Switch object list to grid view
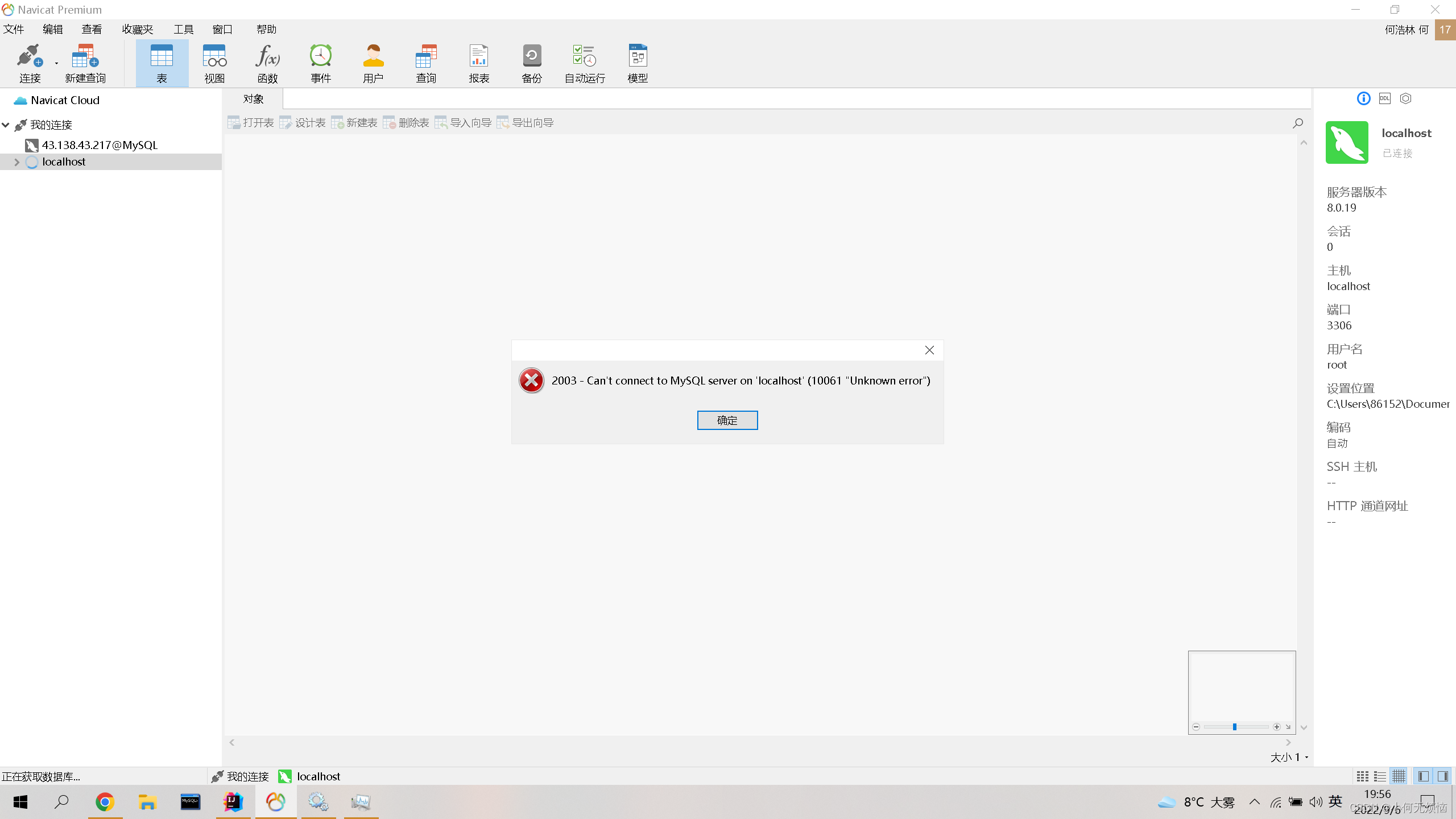1456x819 pixels. click(x=1362, y=775)
